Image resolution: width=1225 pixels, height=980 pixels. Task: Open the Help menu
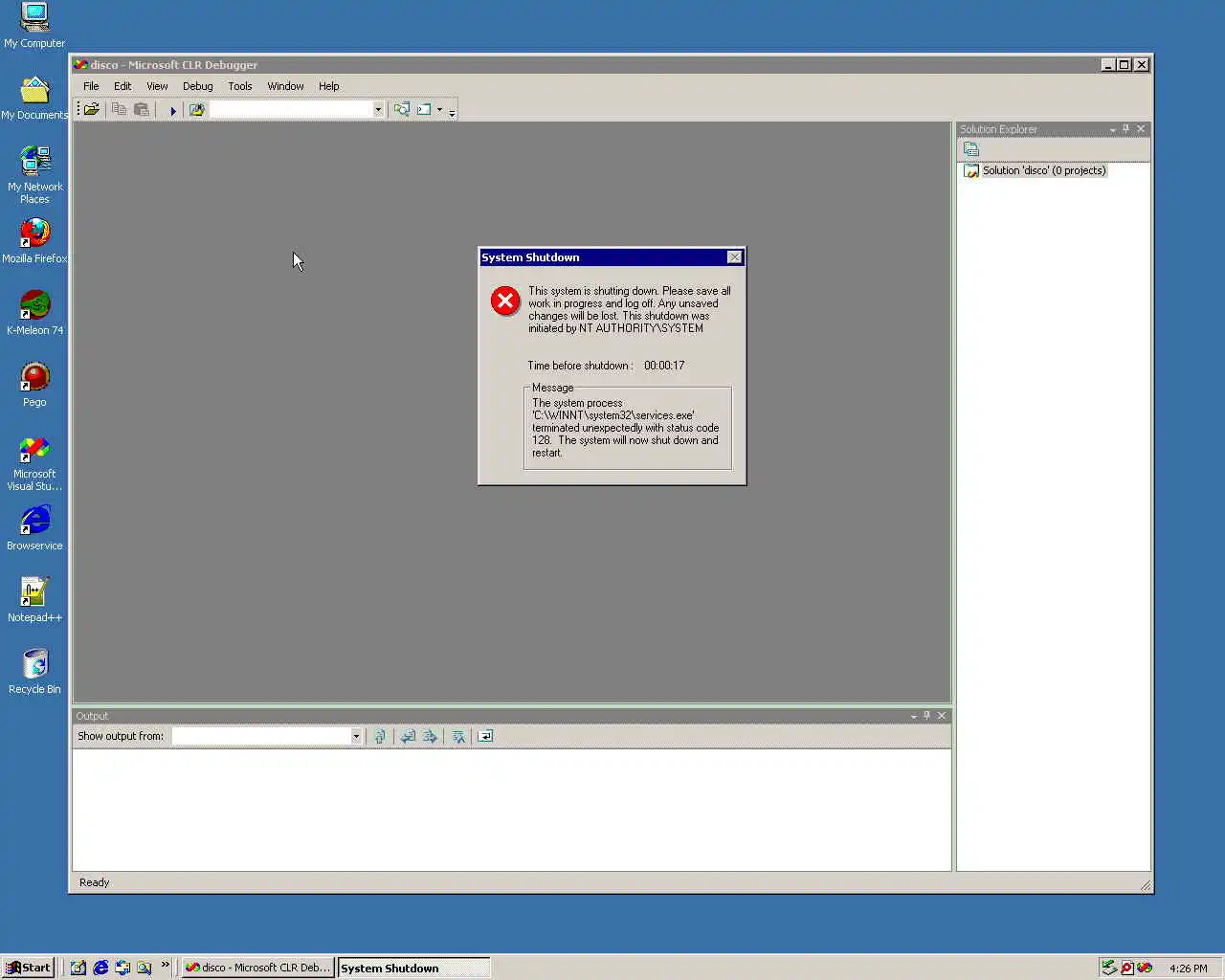[x=329, y=86]
